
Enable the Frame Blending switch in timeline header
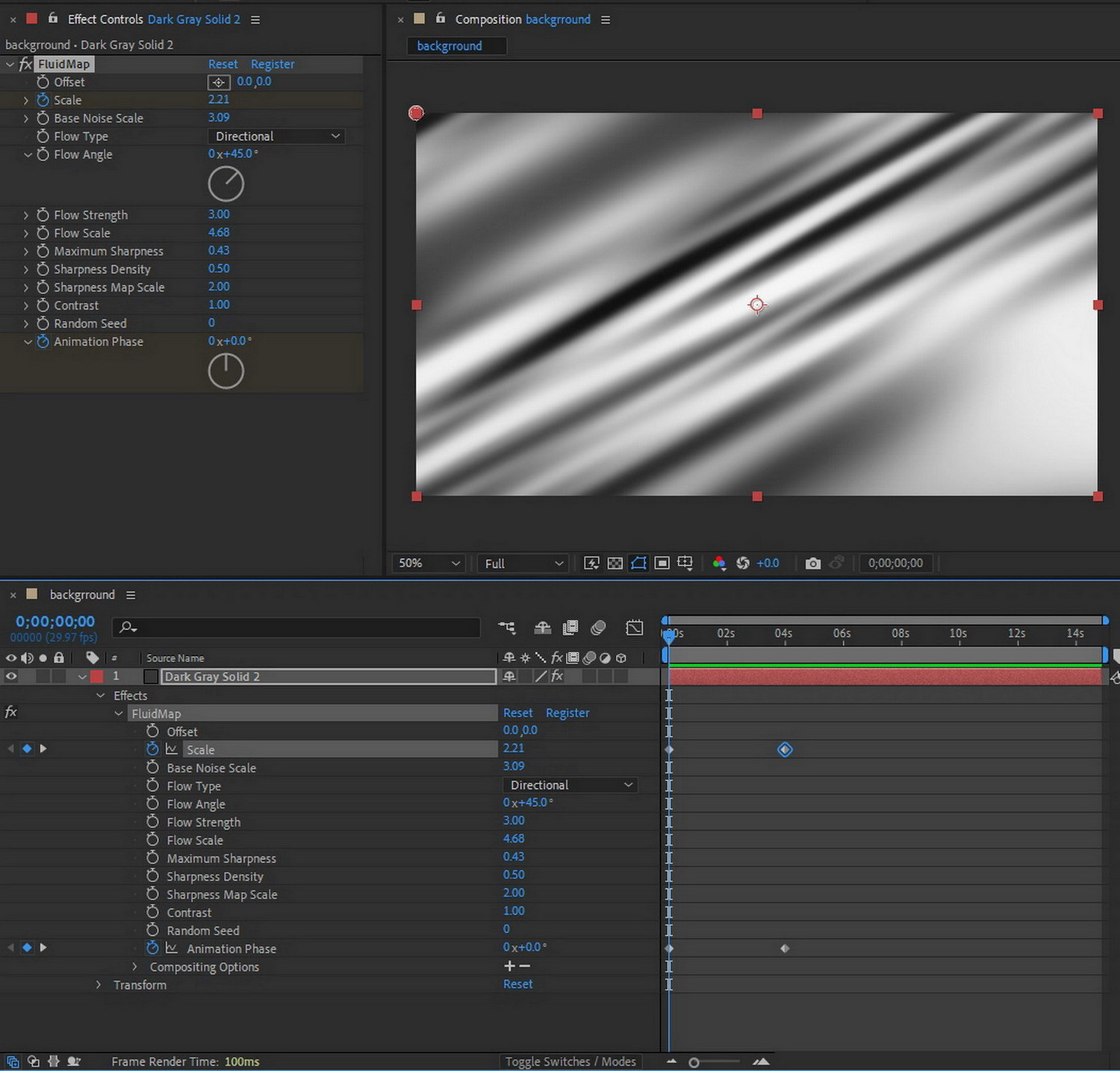[570, 628]
